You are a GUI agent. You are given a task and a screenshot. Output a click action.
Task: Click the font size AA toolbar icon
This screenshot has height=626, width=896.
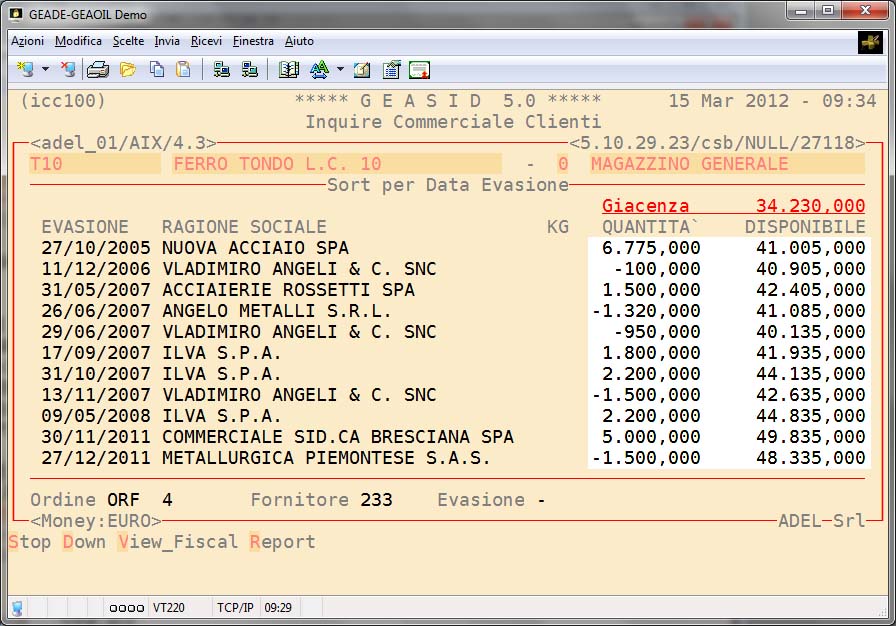(x=319, y=69)
